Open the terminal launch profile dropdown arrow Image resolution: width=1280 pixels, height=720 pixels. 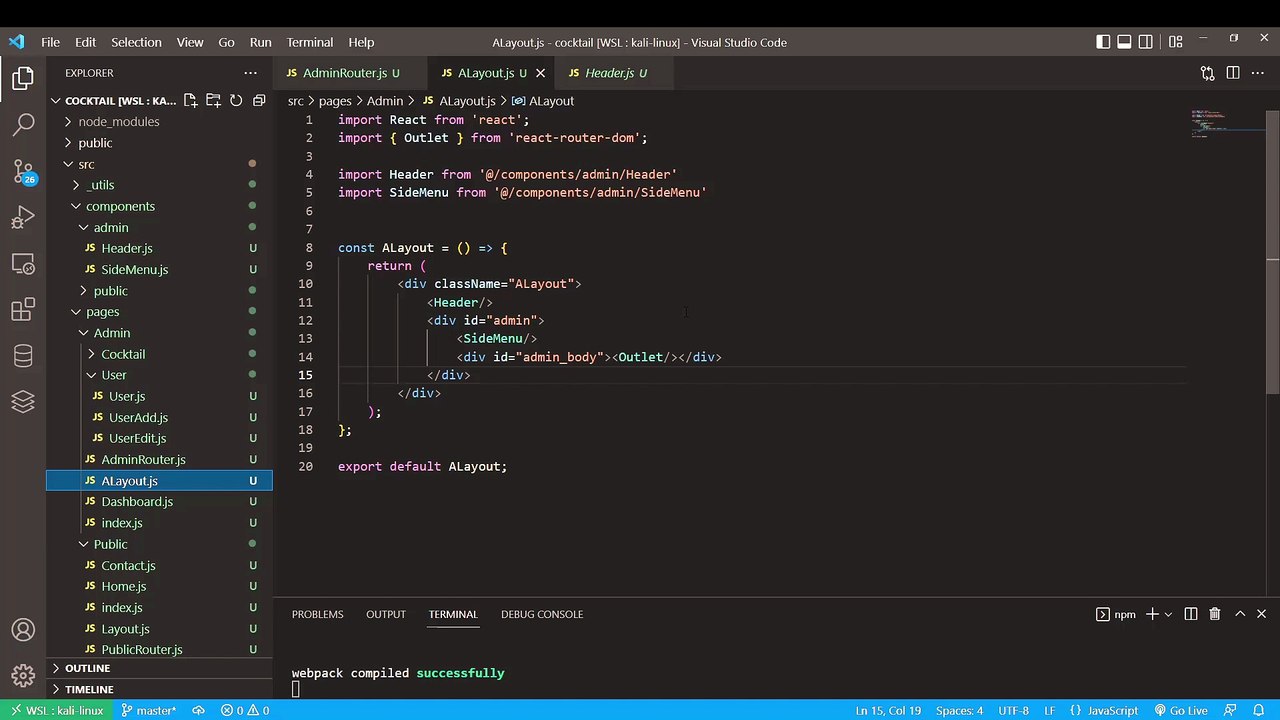pos(1169,614)
